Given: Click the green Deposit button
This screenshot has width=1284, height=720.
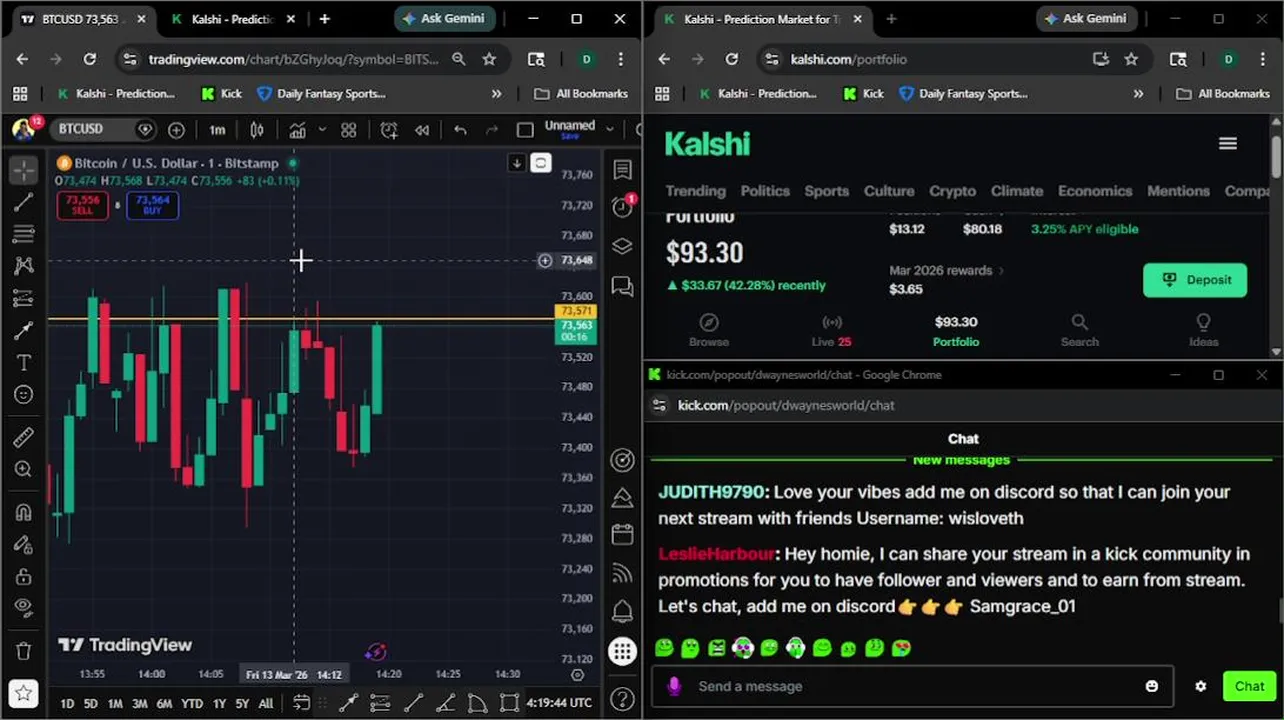Looking at the screenshot, I should (x=1195, y=280).
